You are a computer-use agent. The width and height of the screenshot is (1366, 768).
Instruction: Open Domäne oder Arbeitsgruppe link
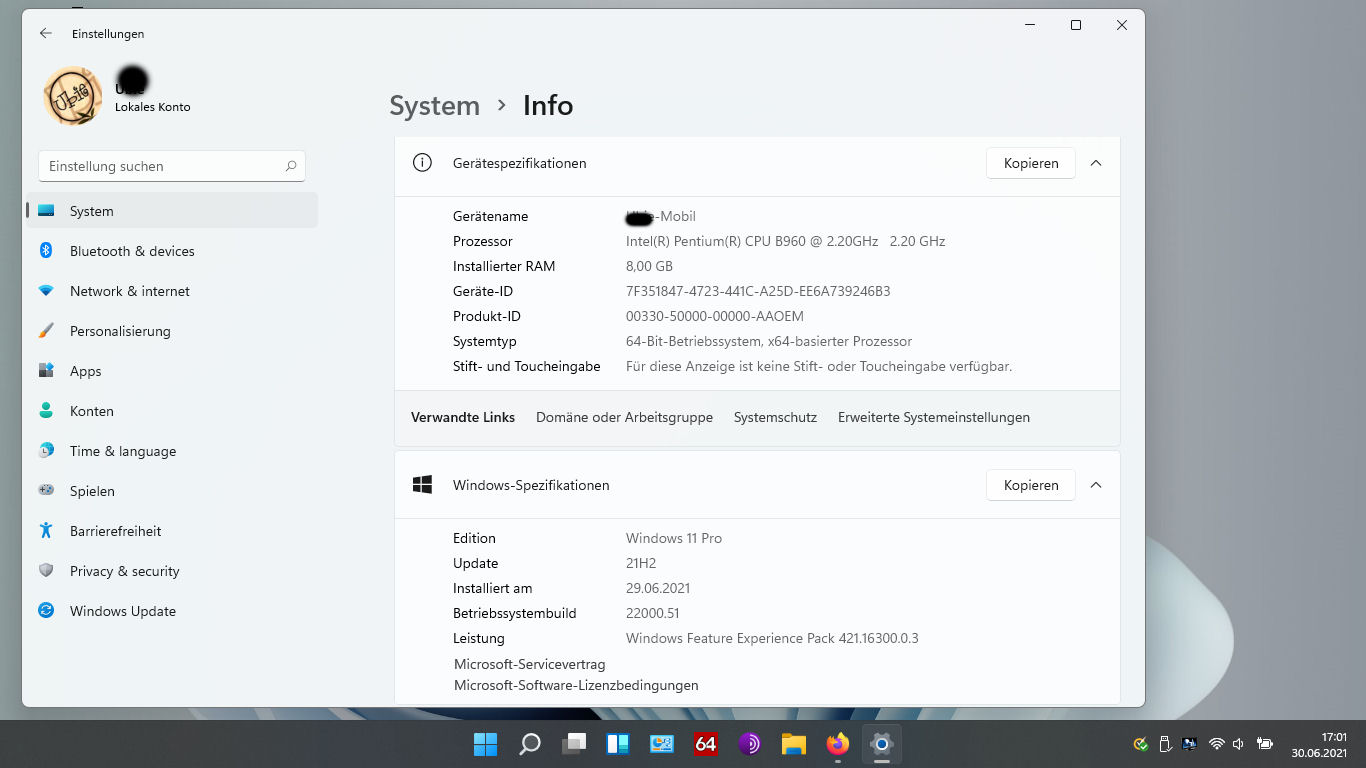pyautogui.click(x=624, y=418)
